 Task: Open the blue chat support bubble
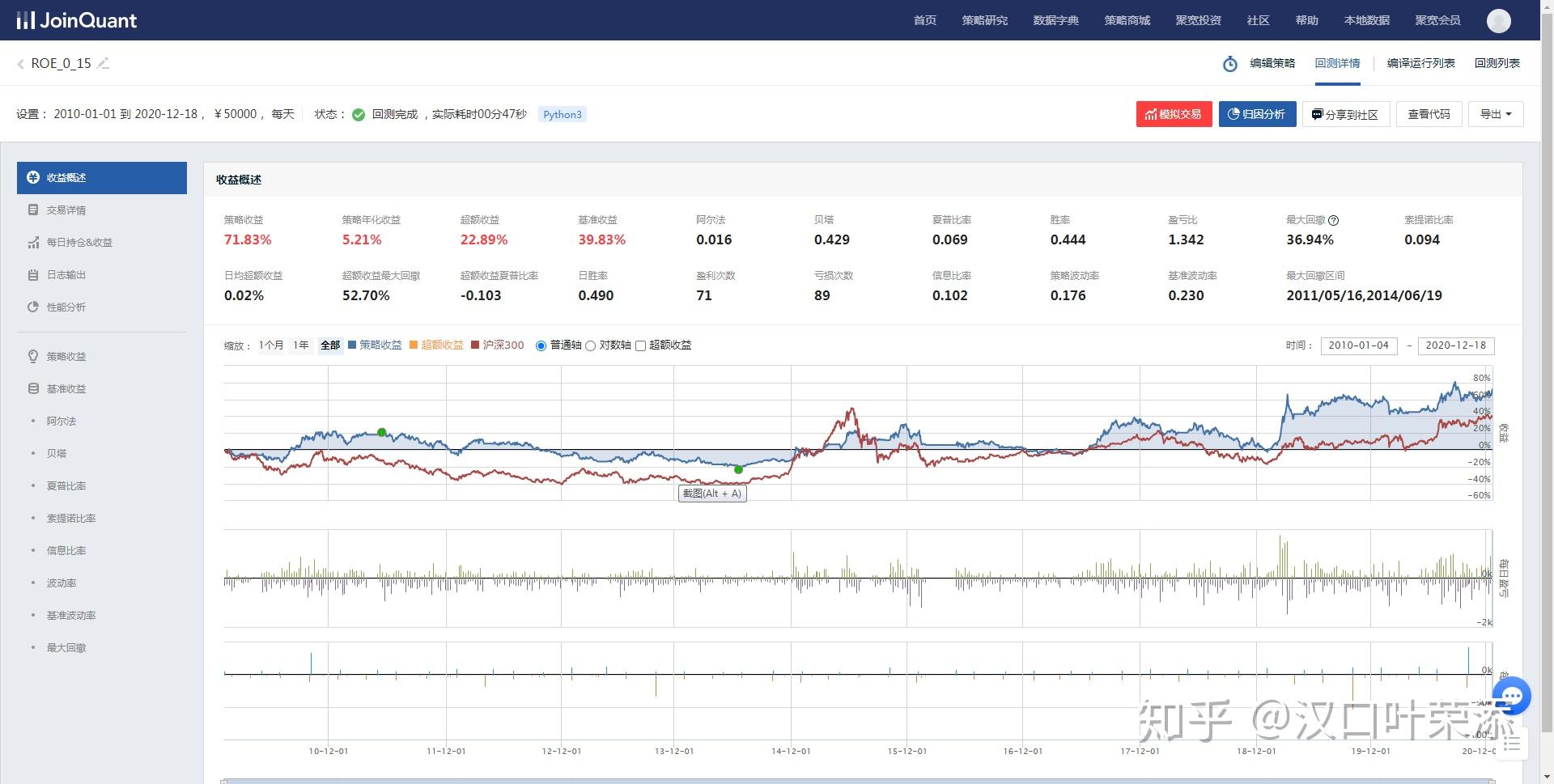tap(1511, 696)
